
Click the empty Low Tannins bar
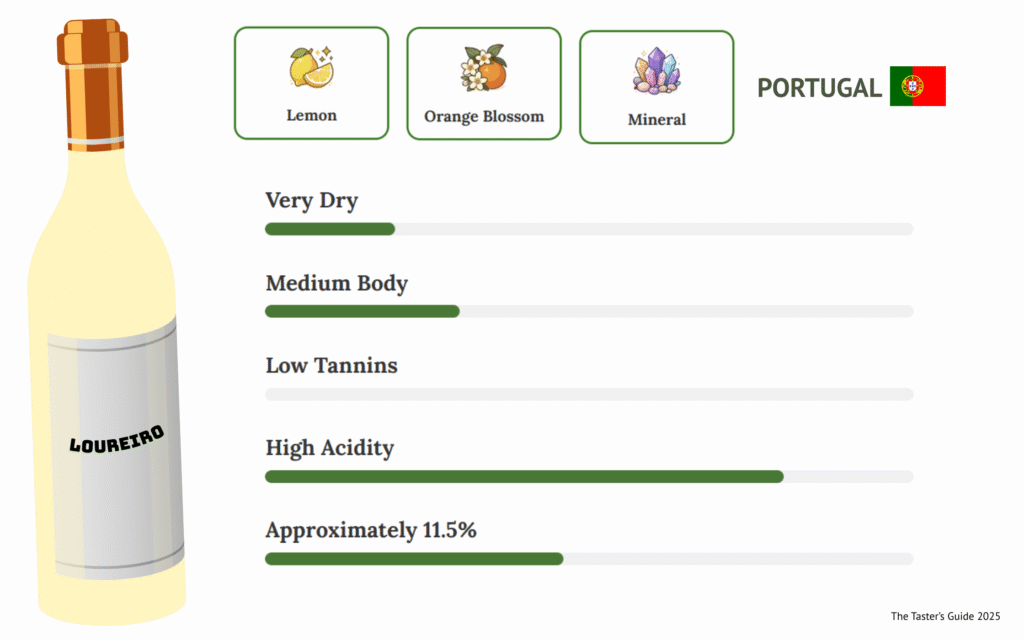[x=588, y=394]
